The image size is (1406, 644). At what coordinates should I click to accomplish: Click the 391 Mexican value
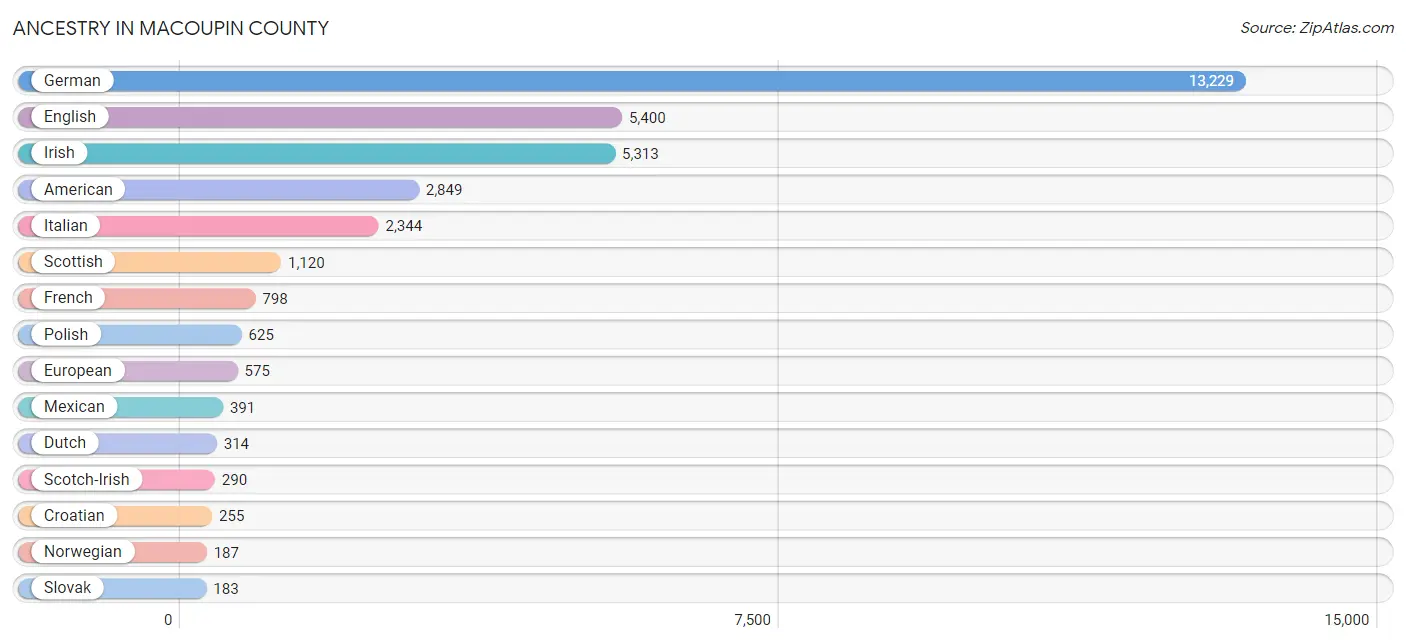pos(242,408)
